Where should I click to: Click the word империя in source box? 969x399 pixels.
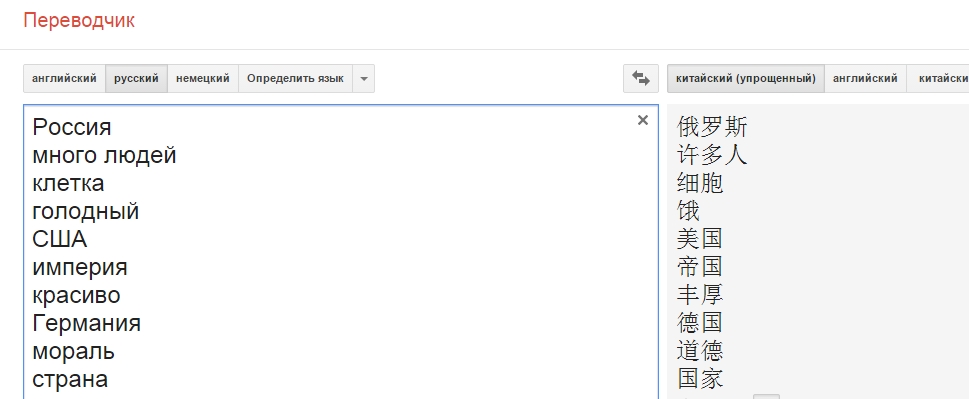tap(80, 267)
